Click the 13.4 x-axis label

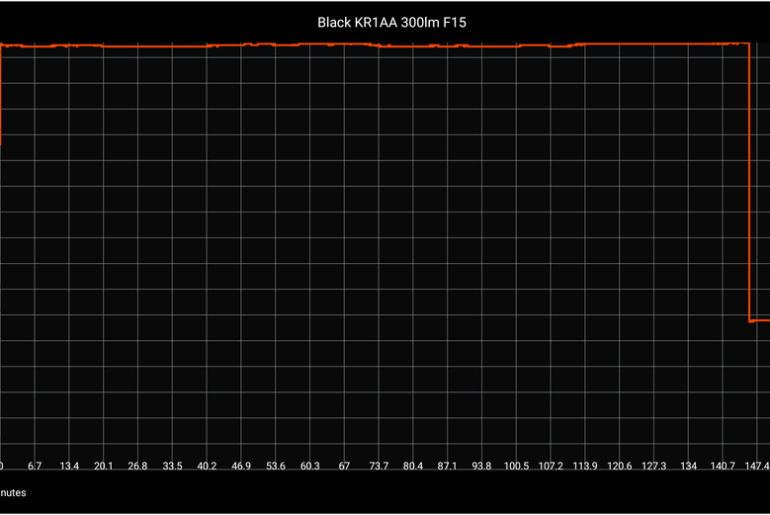point(69,466)
